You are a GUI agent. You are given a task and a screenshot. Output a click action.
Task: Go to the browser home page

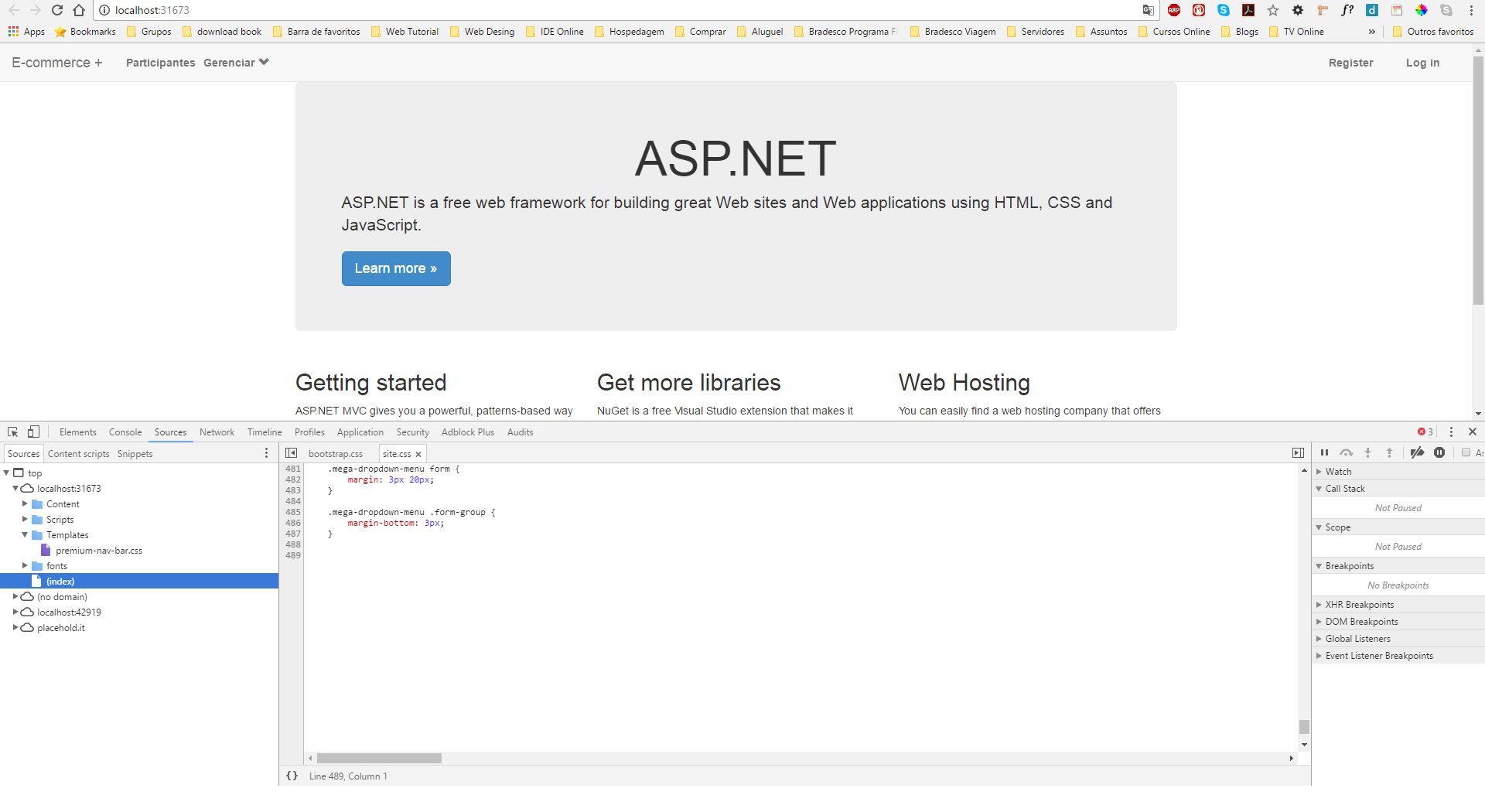pos(79,10)
